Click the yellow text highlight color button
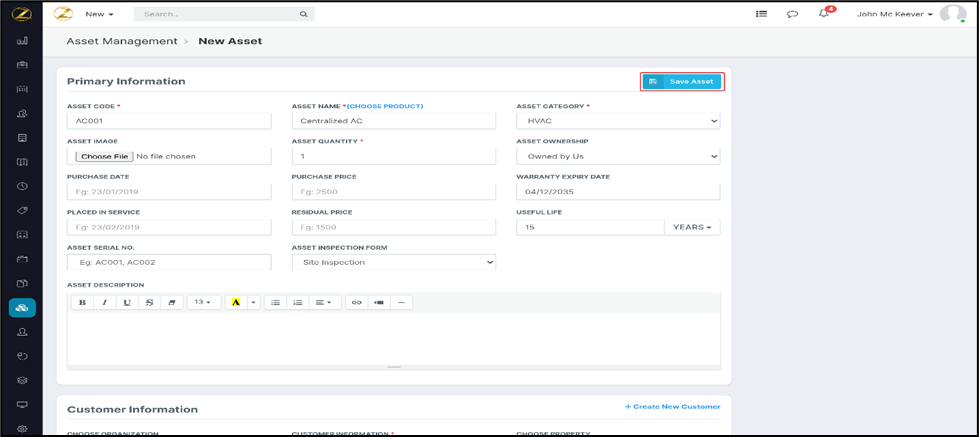The width and height of the screenshot is (979, 437). (236, 302)
